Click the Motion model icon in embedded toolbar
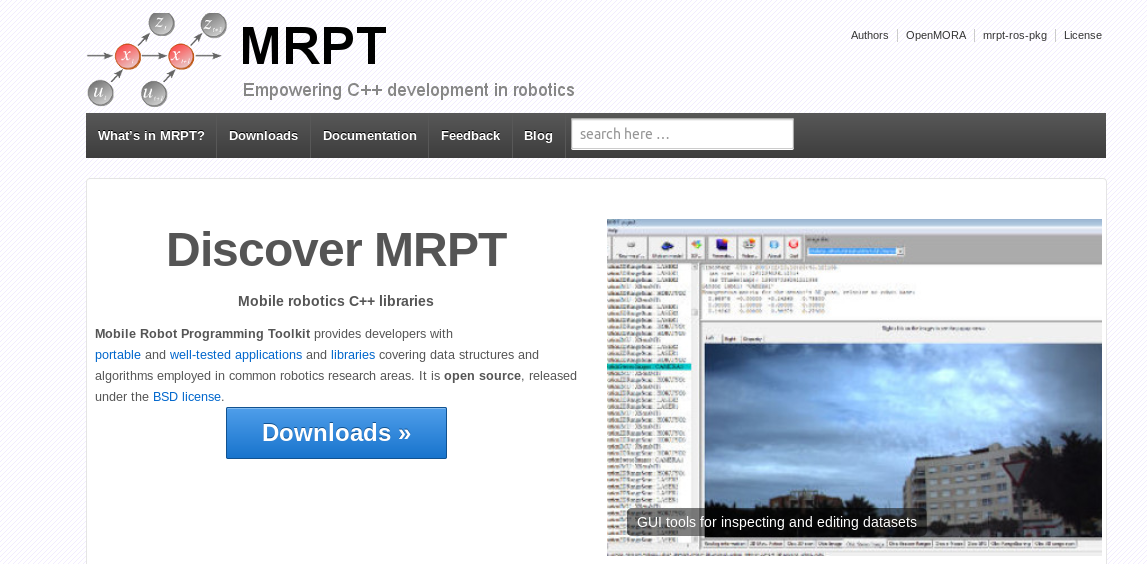 [667, 247]
